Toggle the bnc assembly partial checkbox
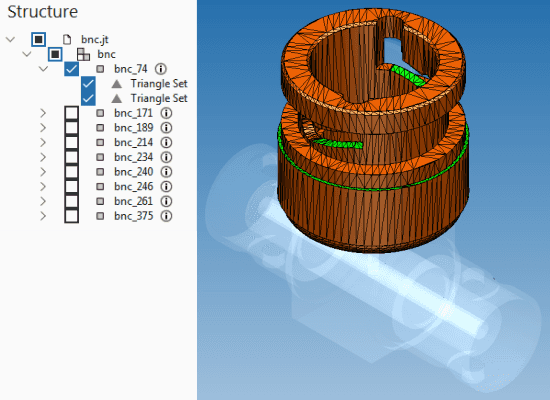 point(55,54)
